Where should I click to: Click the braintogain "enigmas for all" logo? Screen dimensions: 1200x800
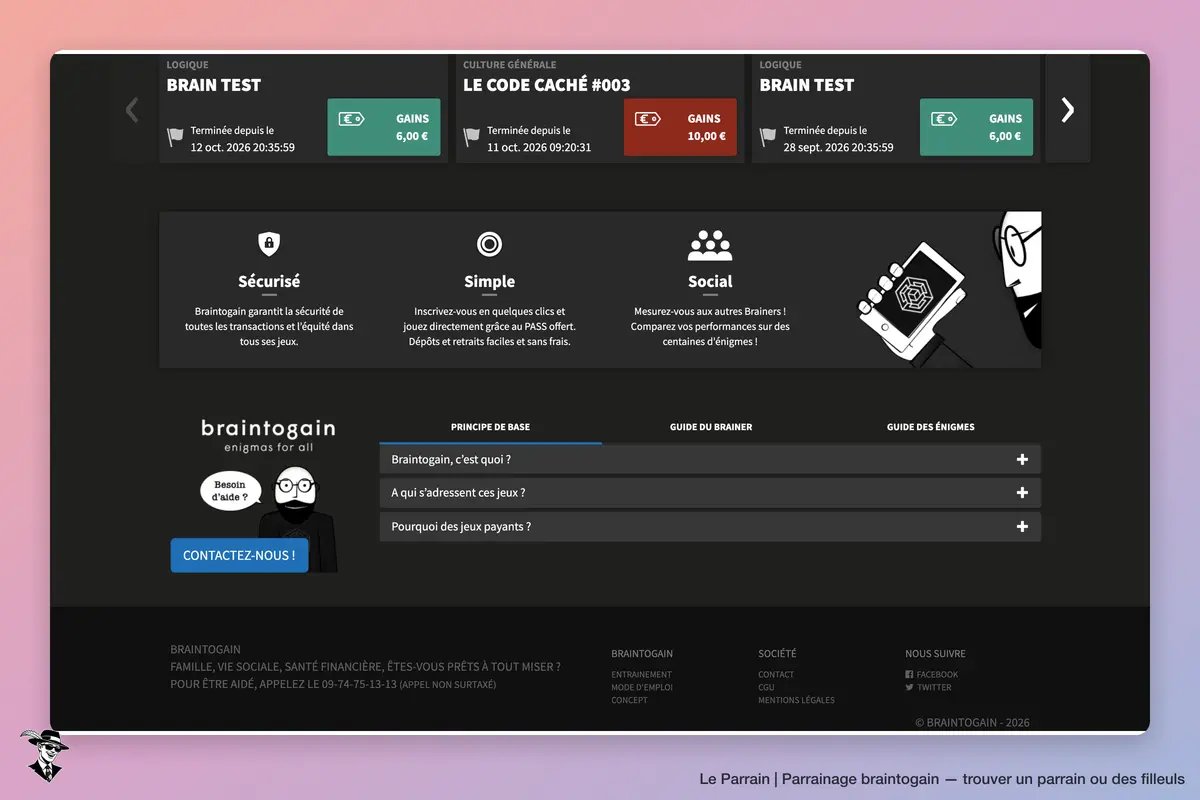pos(268,435)
